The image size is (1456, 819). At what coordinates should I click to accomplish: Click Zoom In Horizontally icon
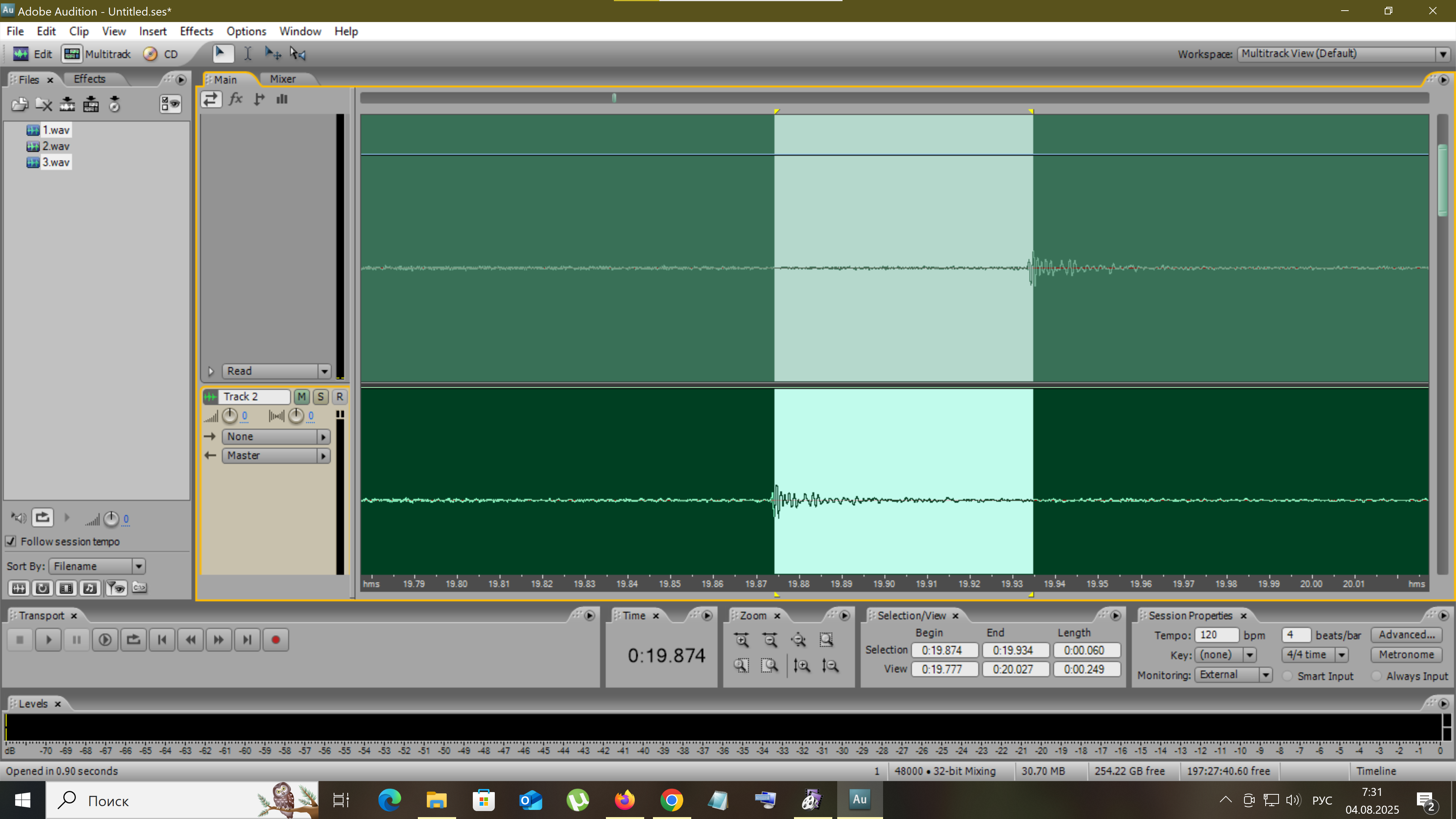742,640
